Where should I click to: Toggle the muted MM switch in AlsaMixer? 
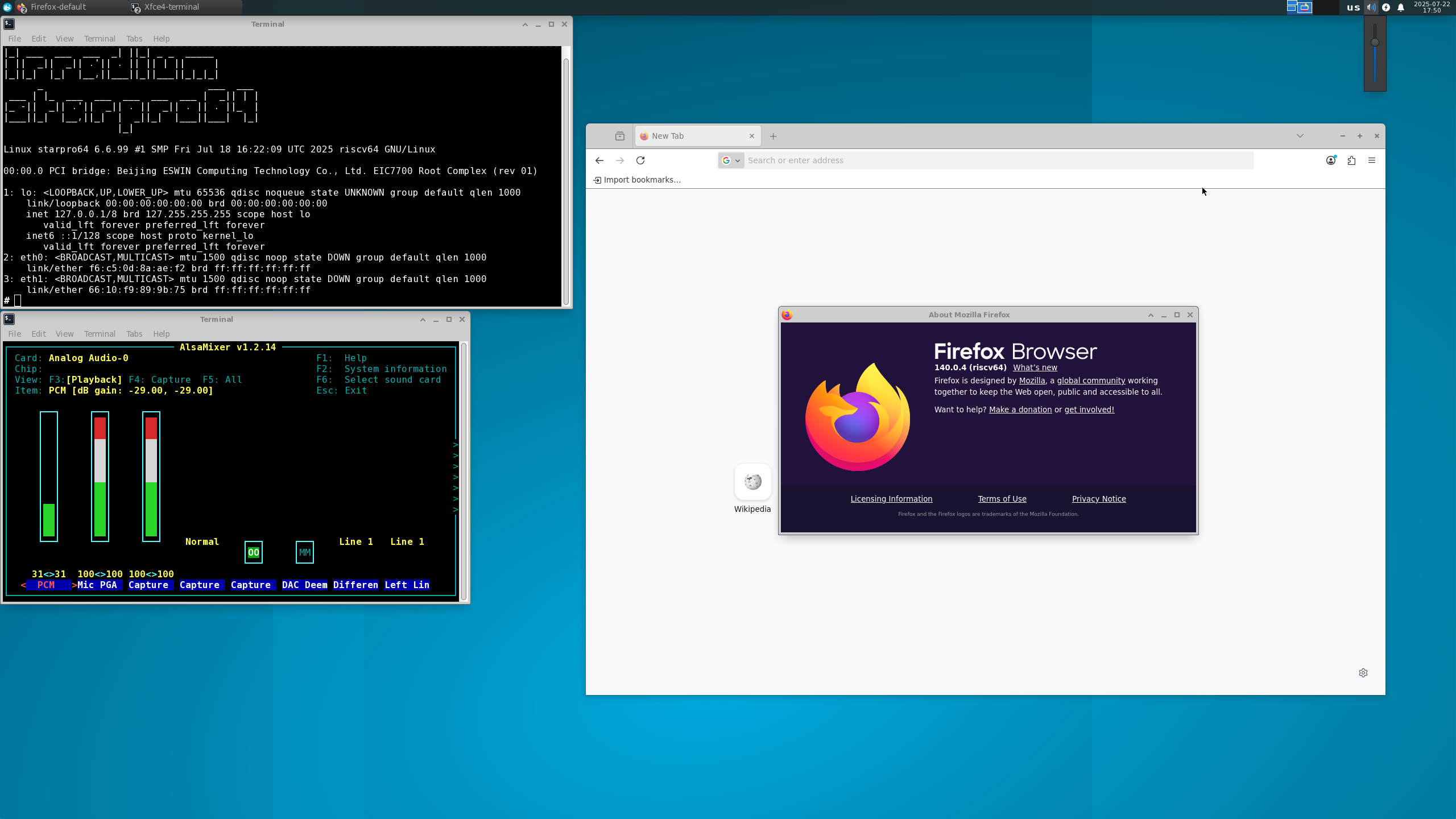pos(305,552)
